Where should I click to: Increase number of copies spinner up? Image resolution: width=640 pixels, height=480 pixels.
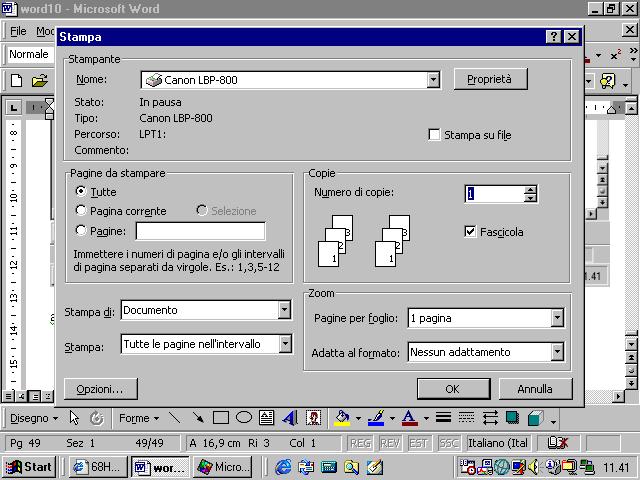pos(530,189)
